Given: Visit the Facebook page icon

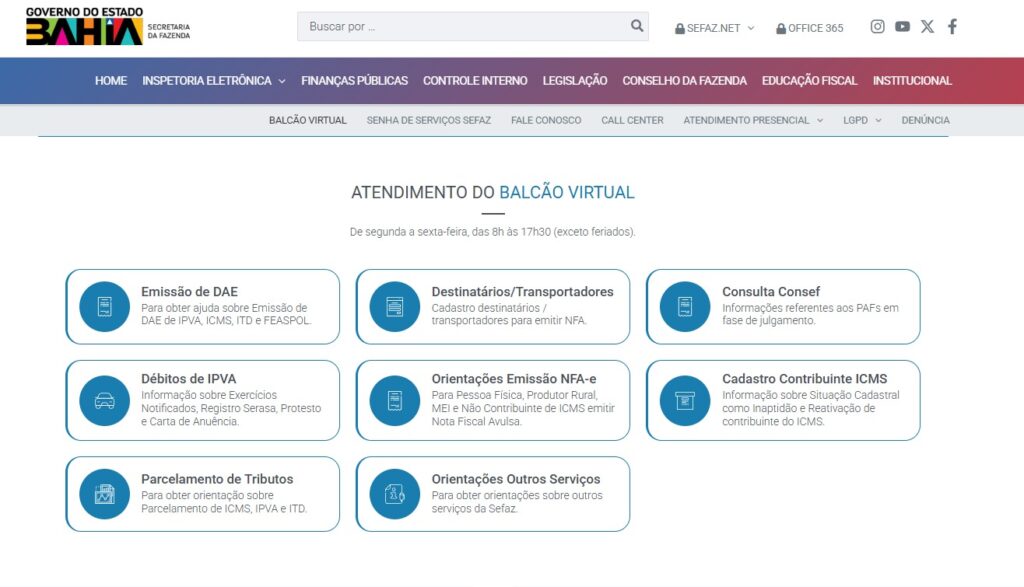Looking at the screenshot, I should coord(951,27).
